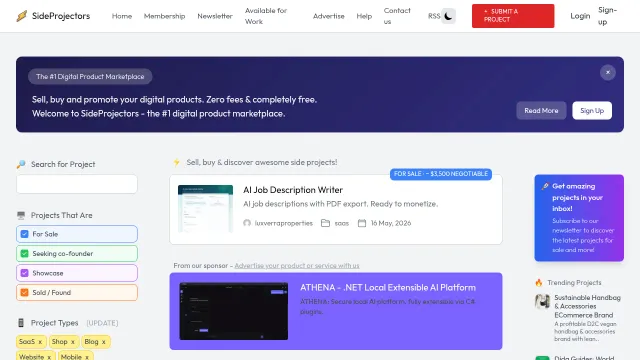Uncheck the Sold / Found checkbox
Image resolution: width=640 pixels, height=360 pixels.
[x=24, y=293]
